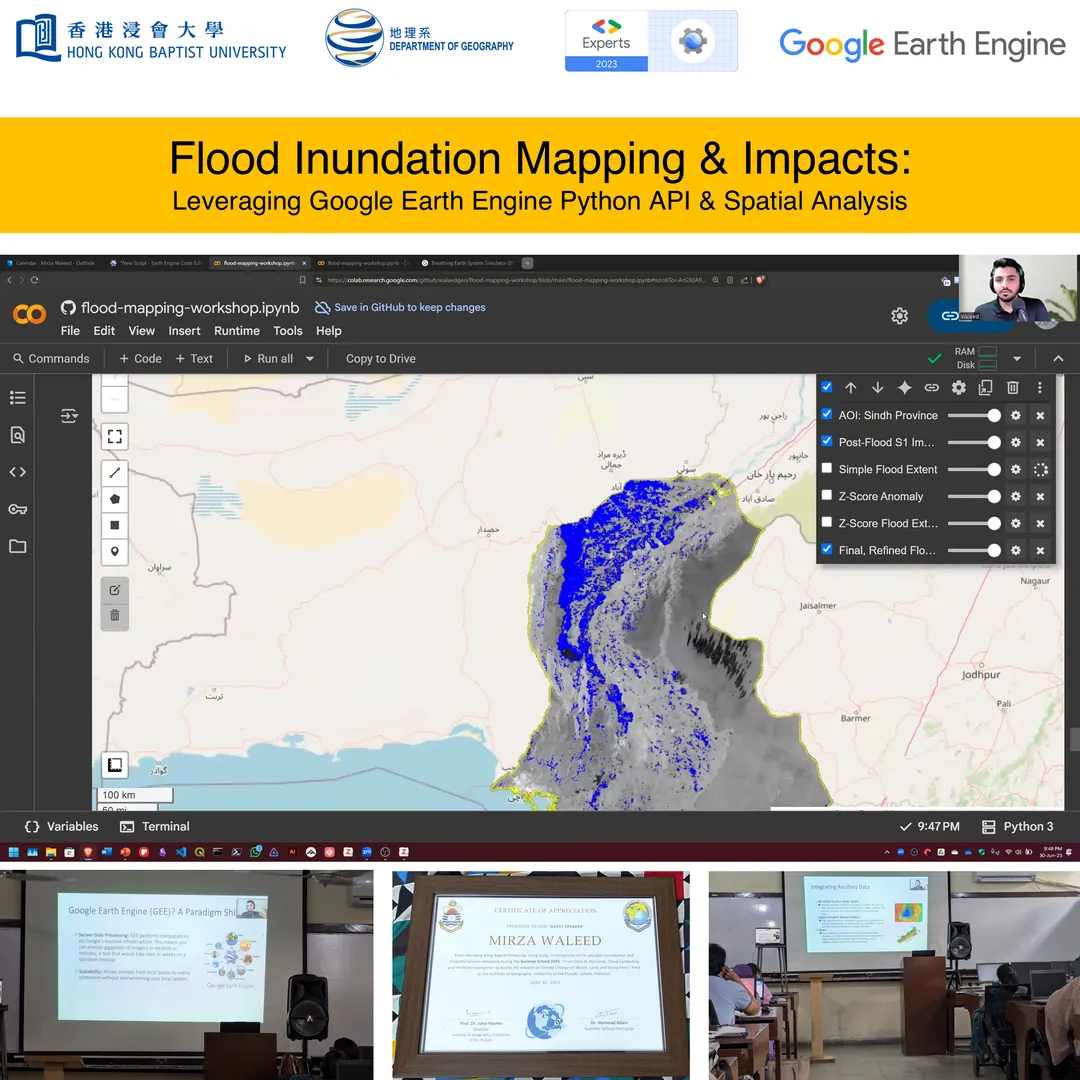Open the RAM/Disk resources dropdown arrow
The height and width of the screenshot is (1080, 1080).
[x=1017, y=359]
